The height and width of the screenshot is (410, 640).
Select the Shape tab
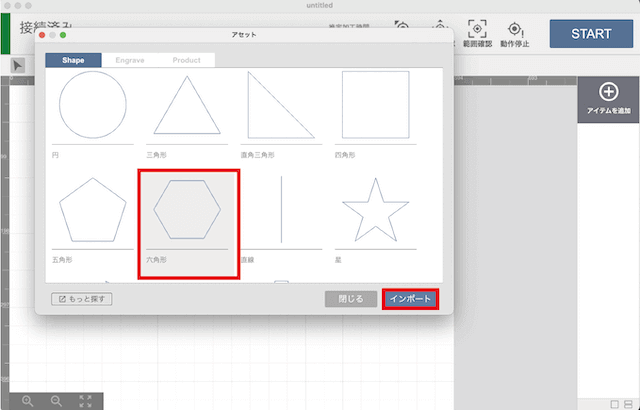75,60
